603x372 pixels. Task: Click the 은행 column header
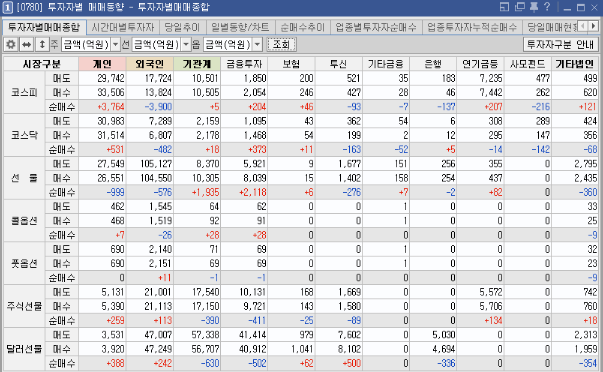tap(433, 64)
